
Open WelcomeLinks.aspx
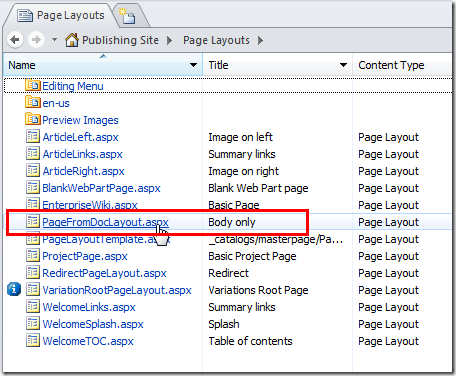(89, 307)
